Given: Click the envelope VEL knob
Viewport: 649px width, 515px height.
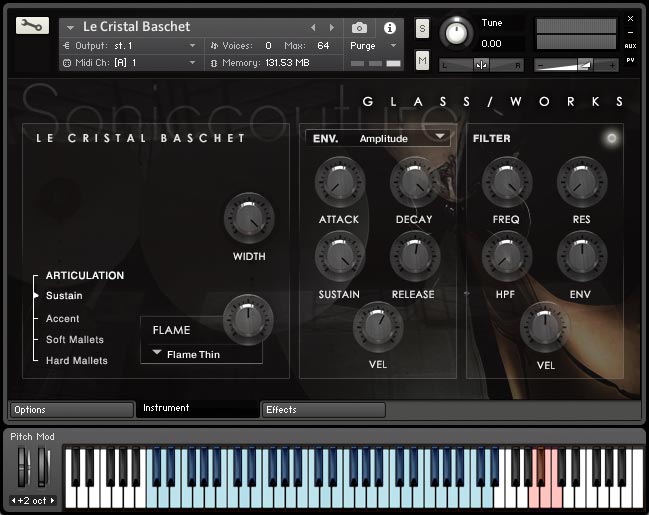Looking at the screenshot, I should pyautogui.click(x=377, y=327).
